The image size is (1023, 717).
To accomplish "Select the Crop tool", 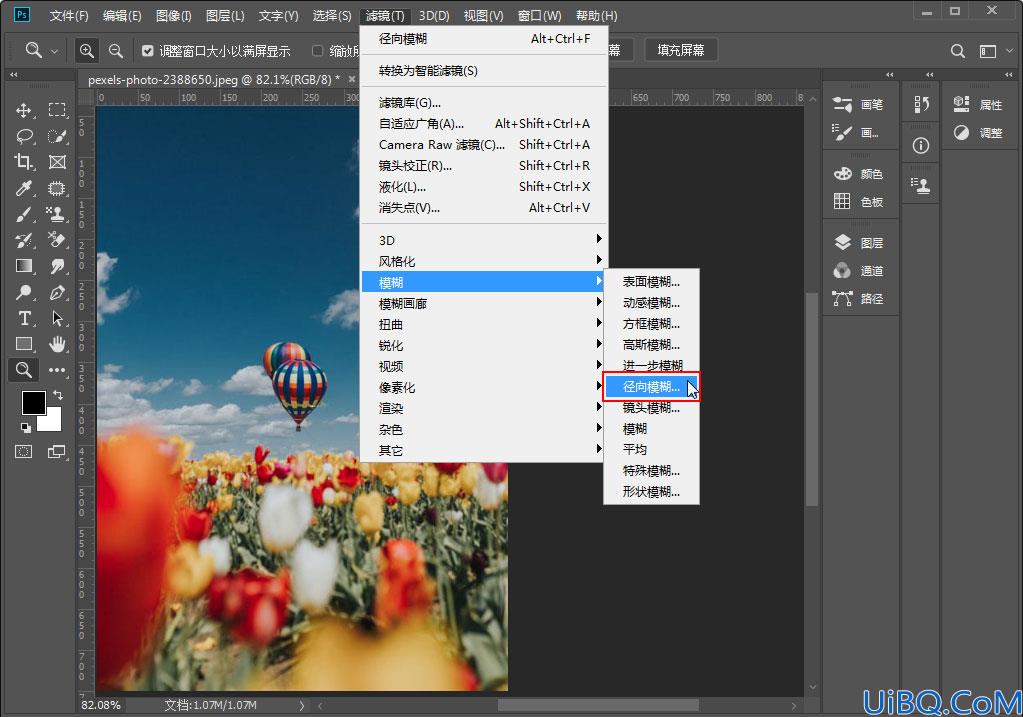I will 24,162.
